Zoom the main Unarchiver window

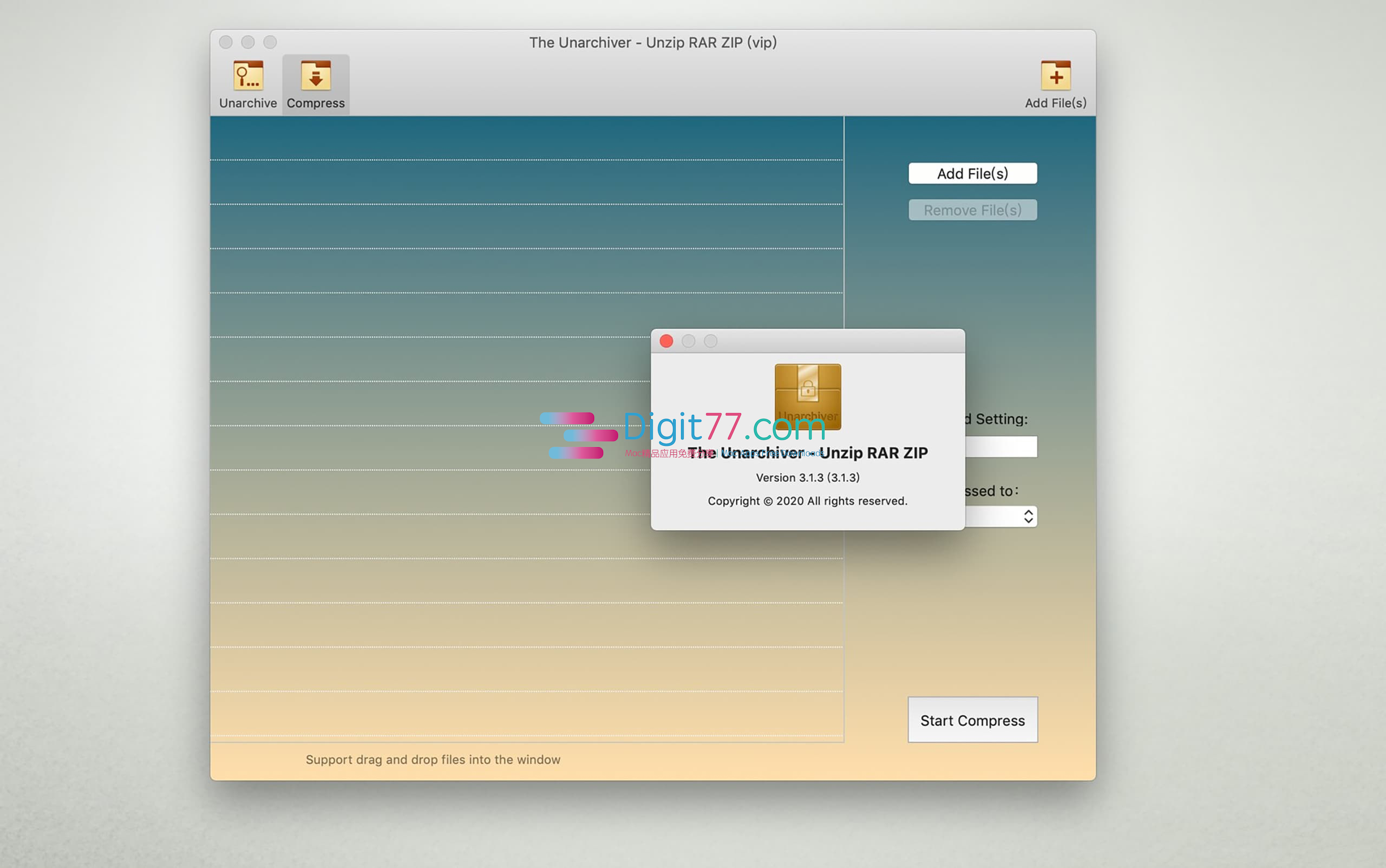click(x=270, y=42)
